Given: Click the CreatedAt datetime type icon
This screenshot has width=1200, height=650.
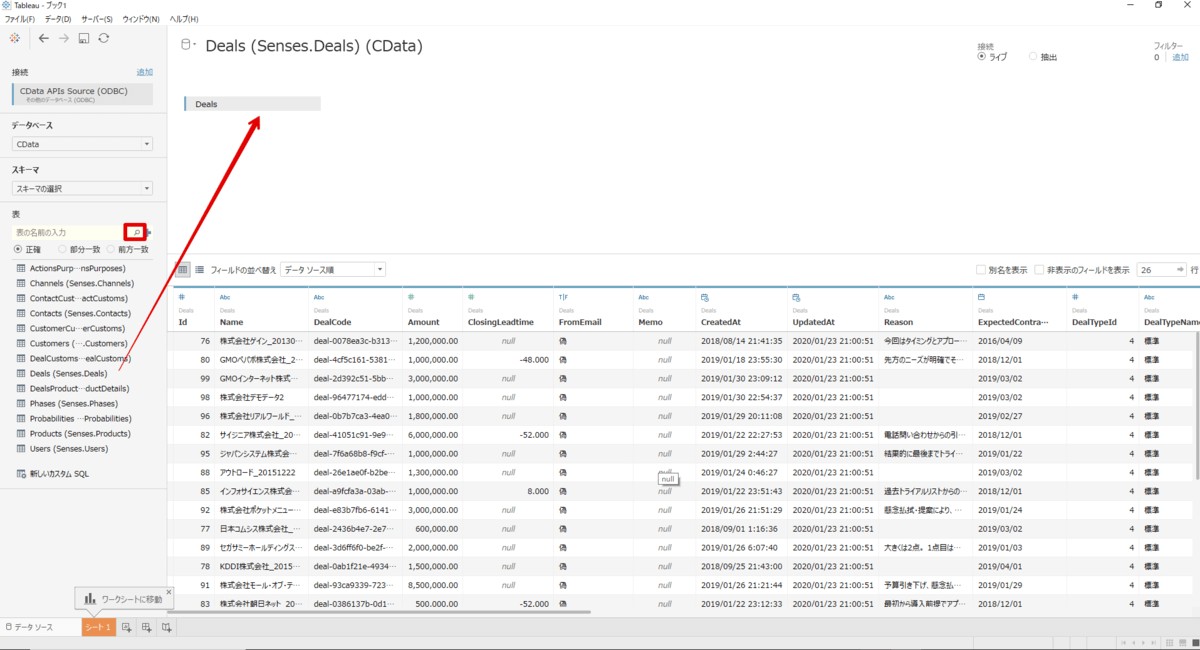Looking at the screenshot, I should click(x=705, y=297).
